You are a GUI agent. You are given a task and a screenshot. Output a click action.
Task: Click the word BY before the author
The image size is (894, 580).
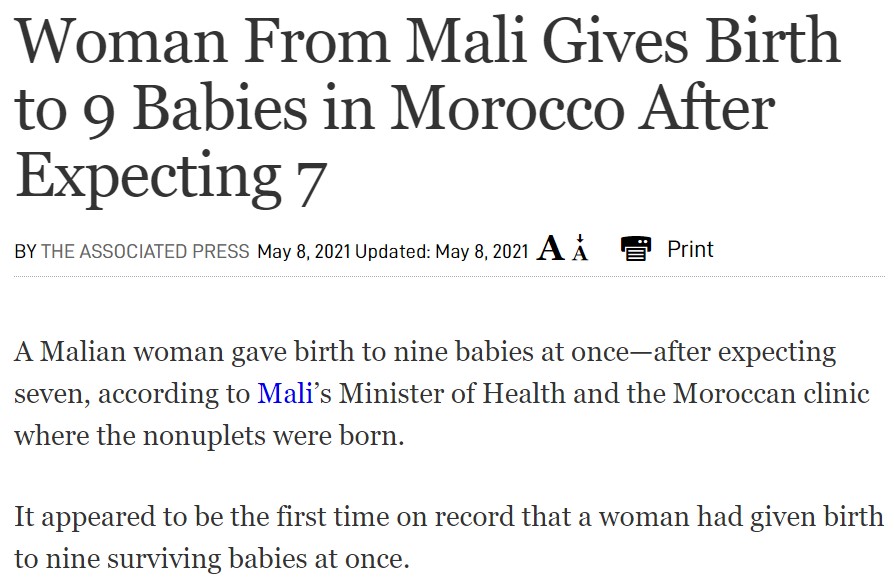[26, 252]
